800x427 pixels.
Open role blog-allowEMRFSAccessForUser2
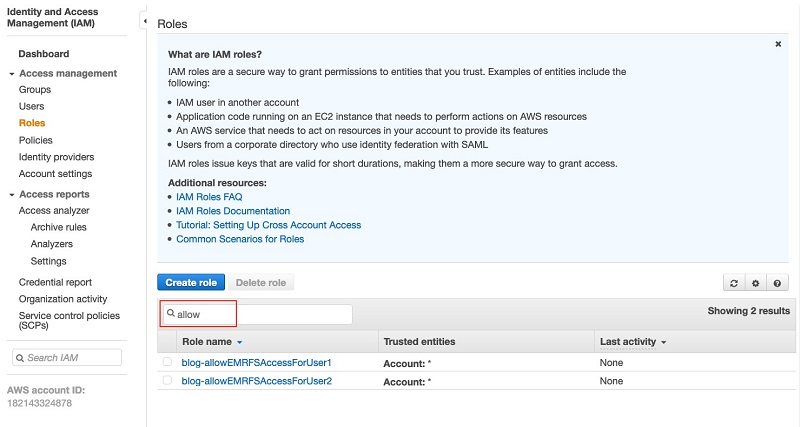pyautogui.click(x=257, y=381)
